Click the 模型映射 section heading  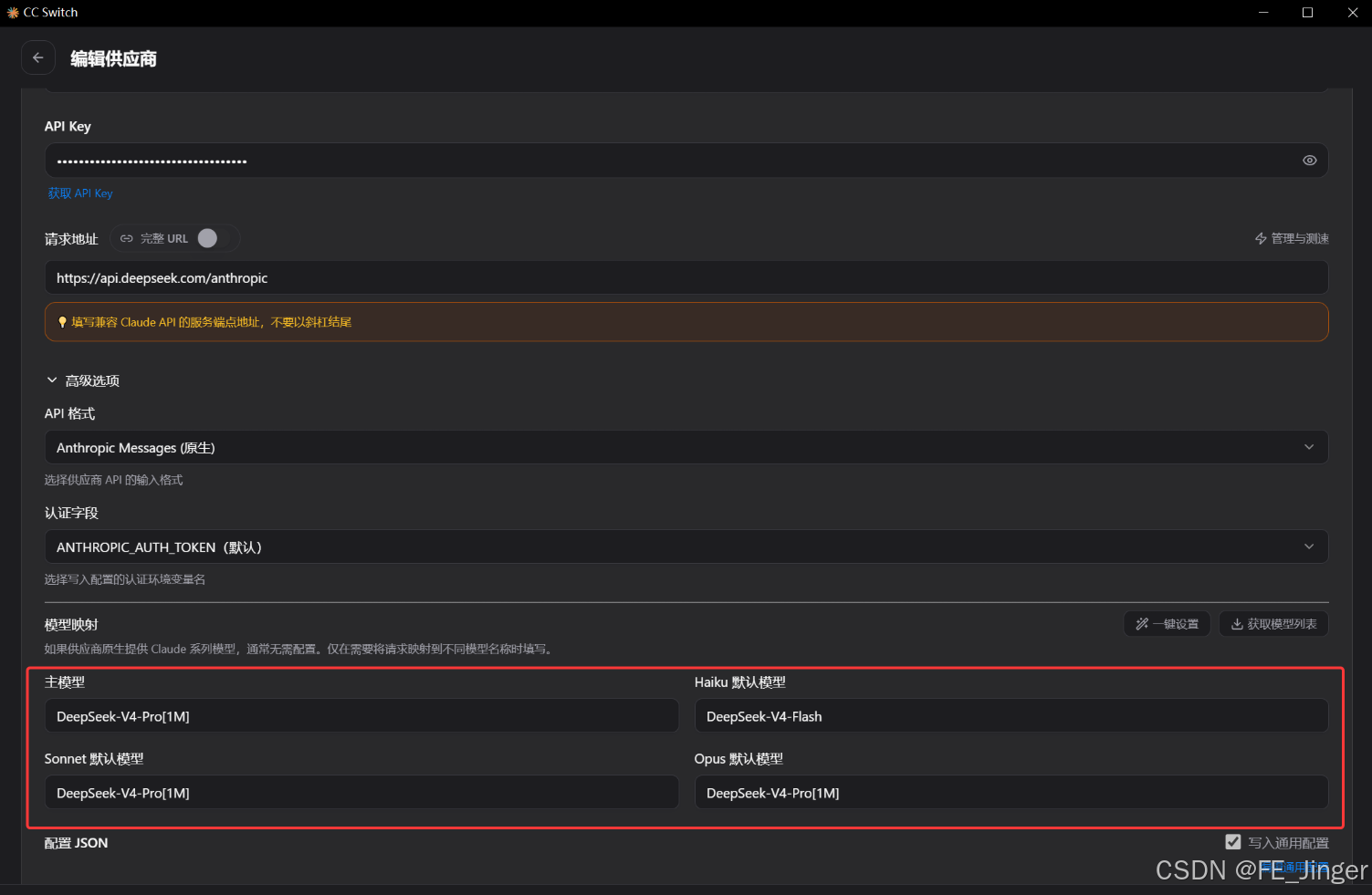71,625
